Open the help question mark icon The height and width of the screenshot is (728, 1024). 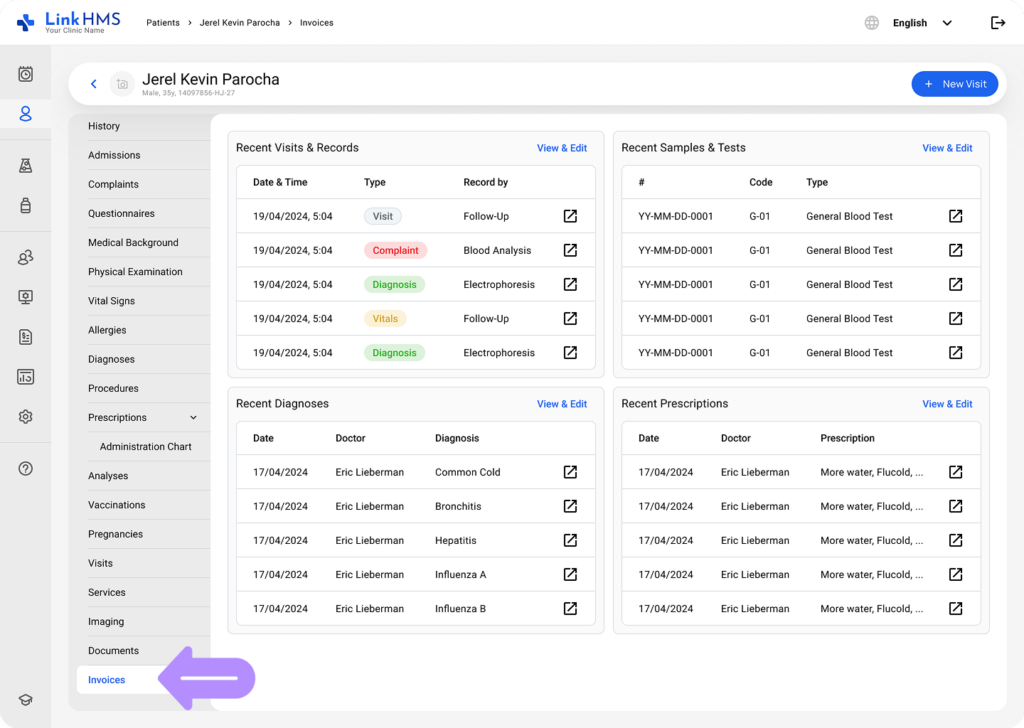click(x=25, y=469)
